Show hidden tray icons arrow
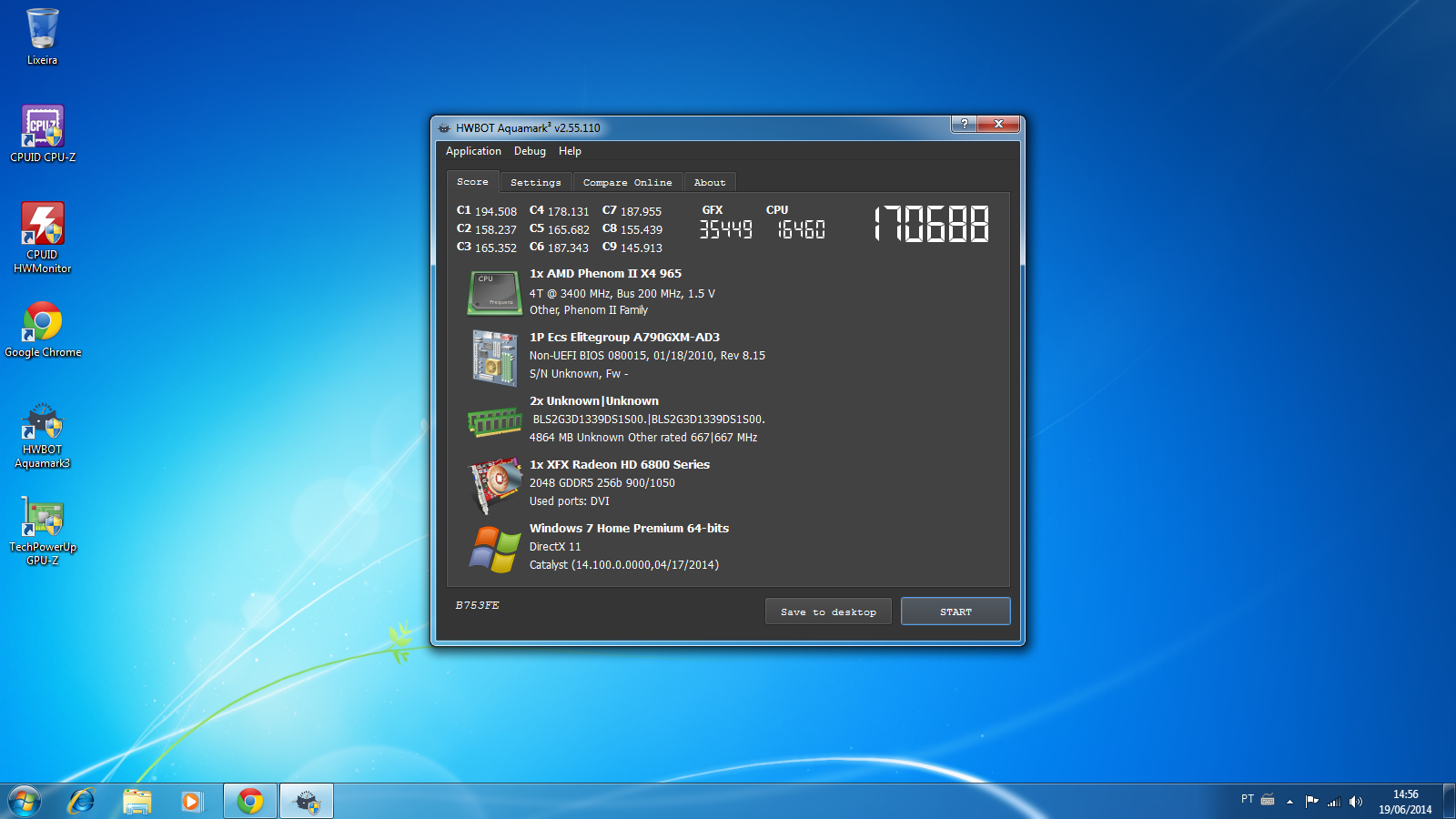The height and width of the screenshot is (819, 1456). click(1289, 802)
